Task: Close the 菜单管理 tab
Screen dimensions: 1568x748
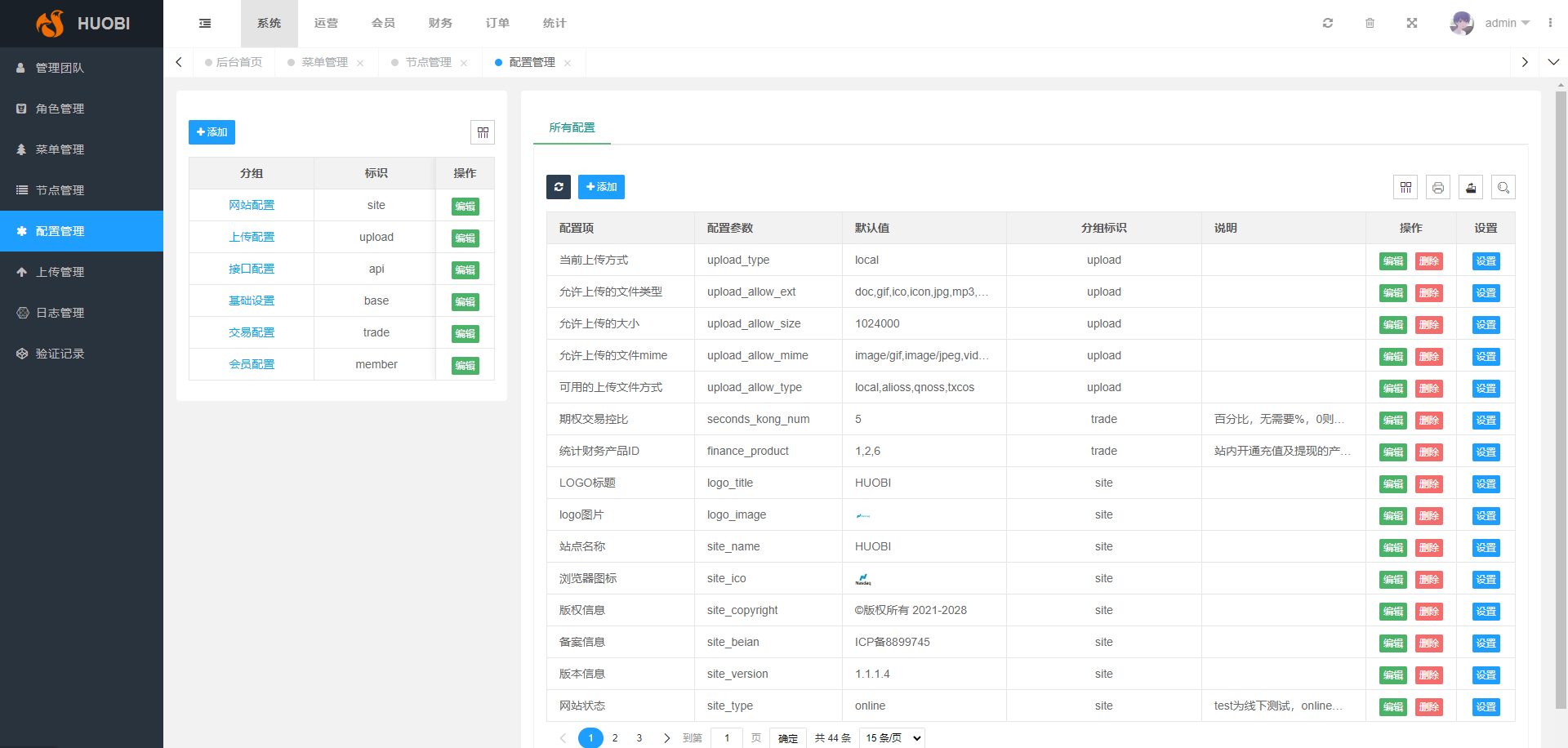Action: (x=360, y=63)
